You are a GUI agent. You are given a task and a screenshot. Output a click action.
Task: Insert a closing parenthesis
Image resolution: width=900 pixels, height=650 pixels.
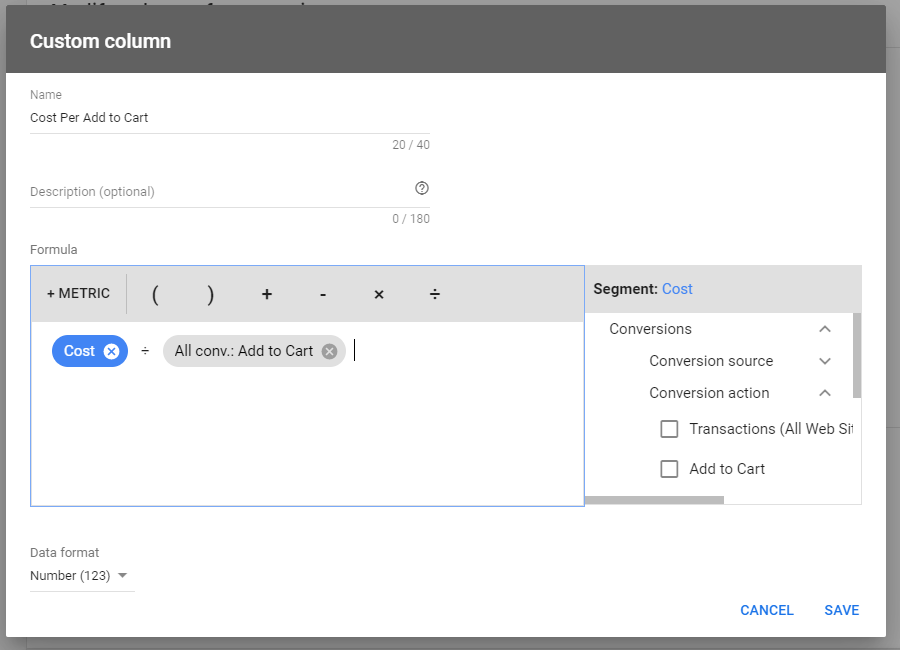(211, 295)
